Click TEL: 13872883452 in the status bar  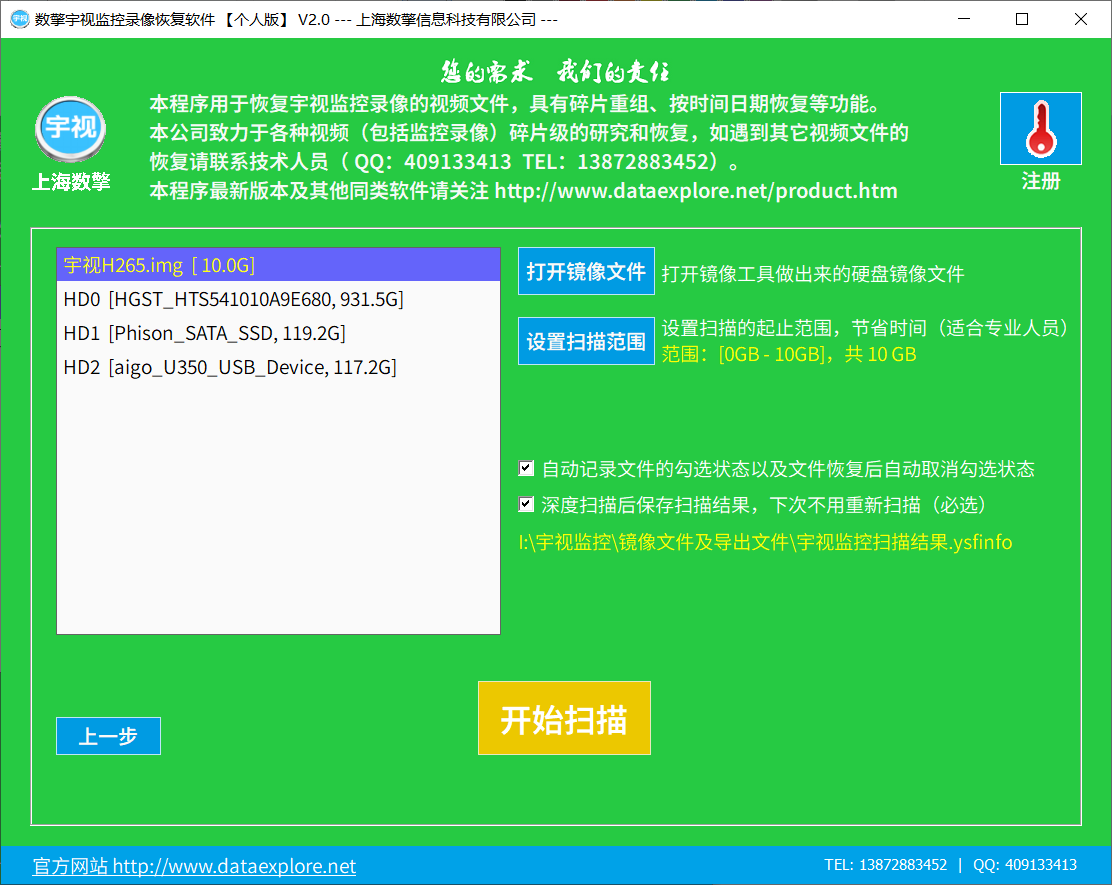tap(885, 865)
